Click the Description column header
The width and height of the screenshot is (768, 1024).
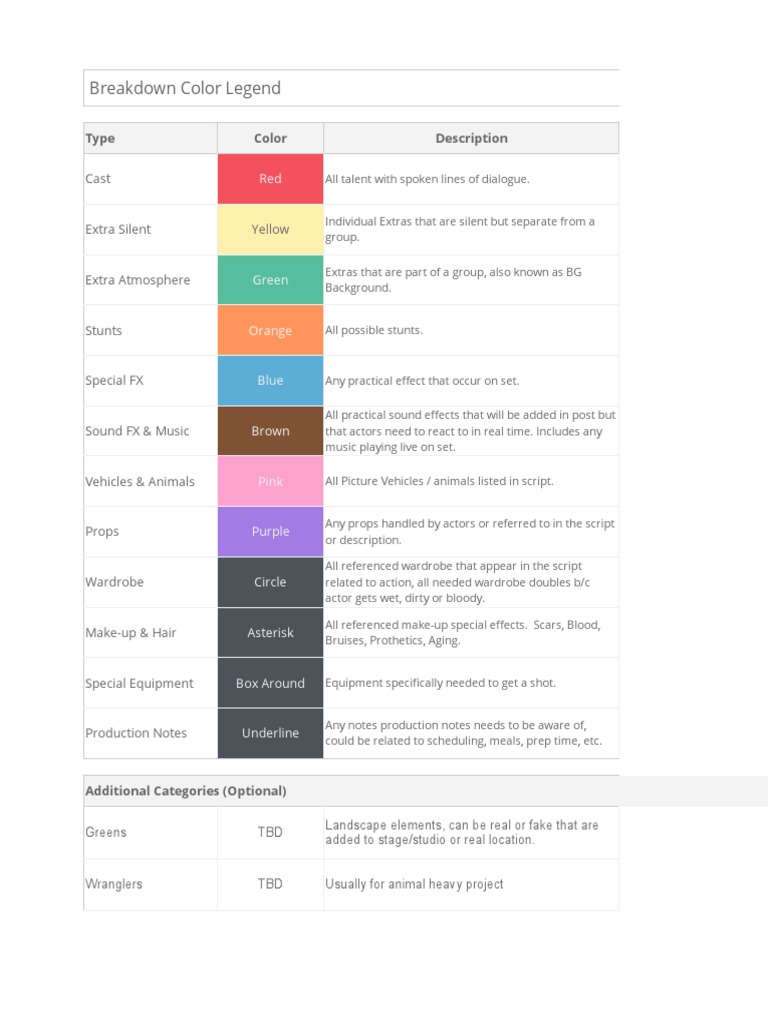point(471,138)
